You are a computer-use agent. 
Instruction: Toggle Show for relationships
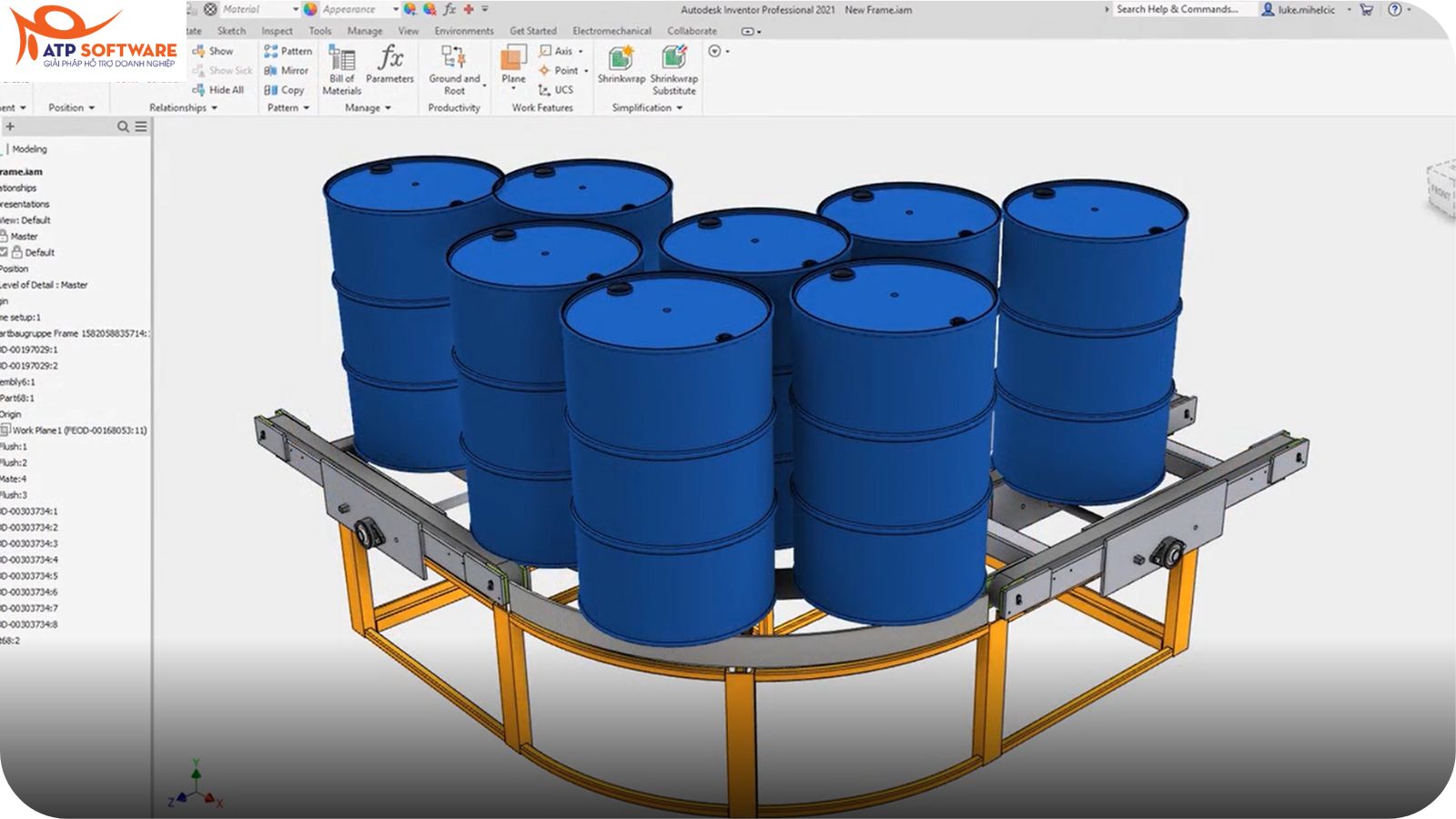(x=216, y=51)
